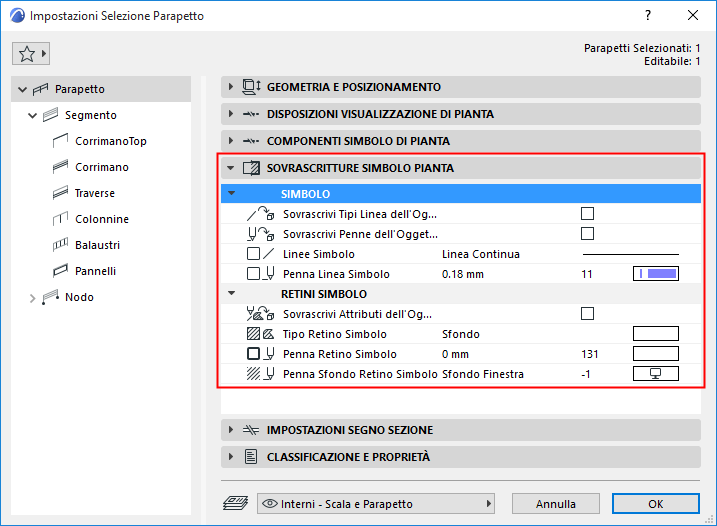
Task: Click the Annulla button
Action: (556, 504)
